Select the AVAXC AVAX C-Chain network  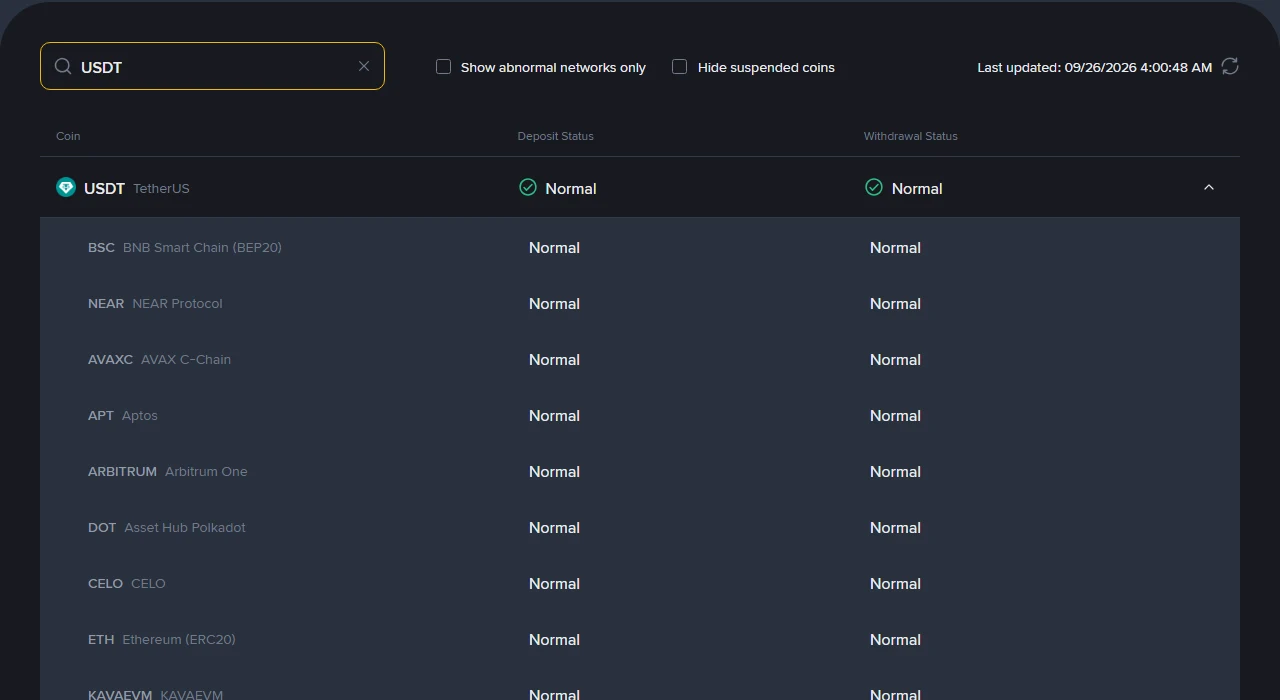point(640,359)
